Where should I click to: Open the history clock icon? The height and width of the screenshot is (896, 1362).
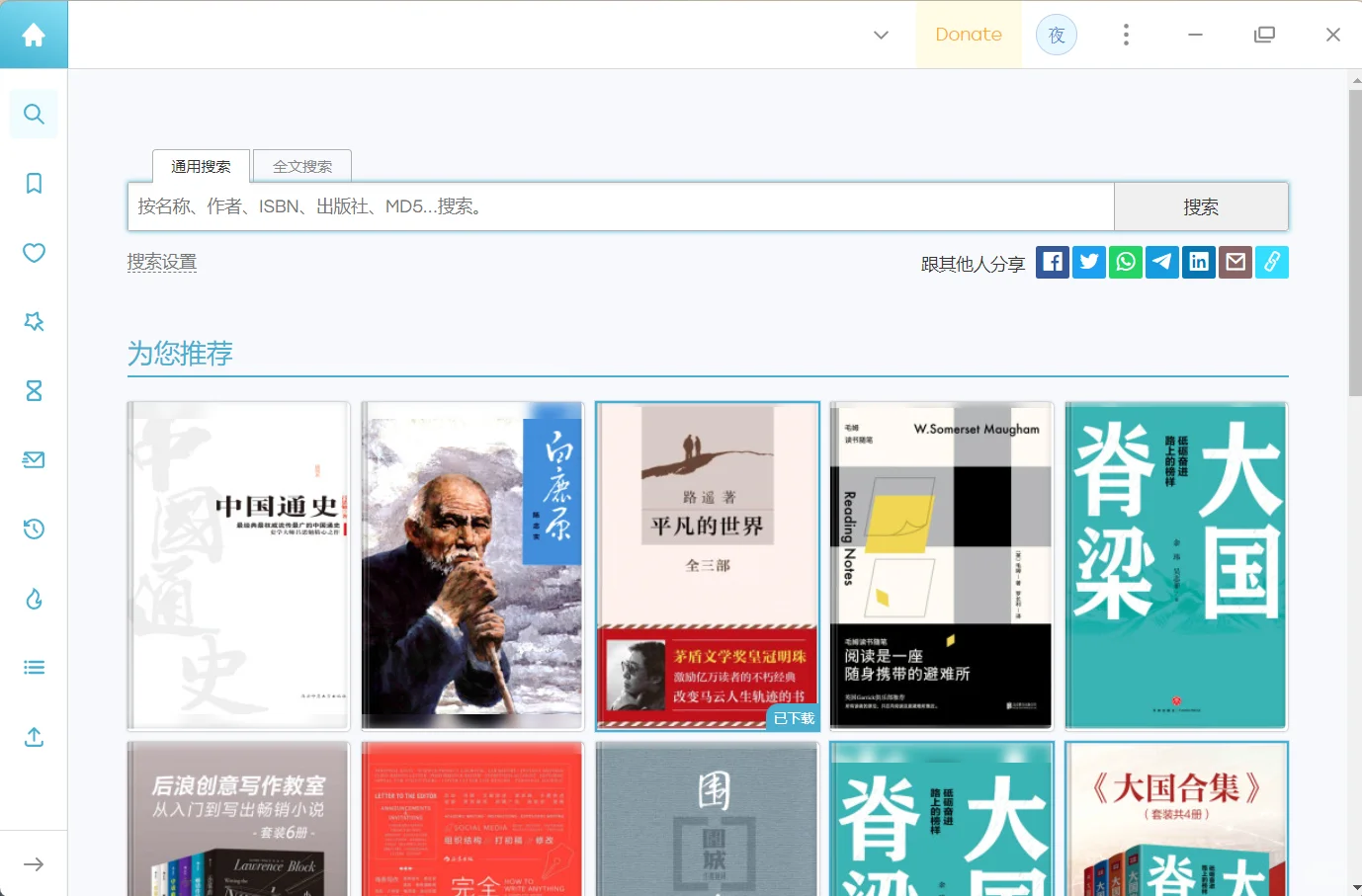click(34, 529)
